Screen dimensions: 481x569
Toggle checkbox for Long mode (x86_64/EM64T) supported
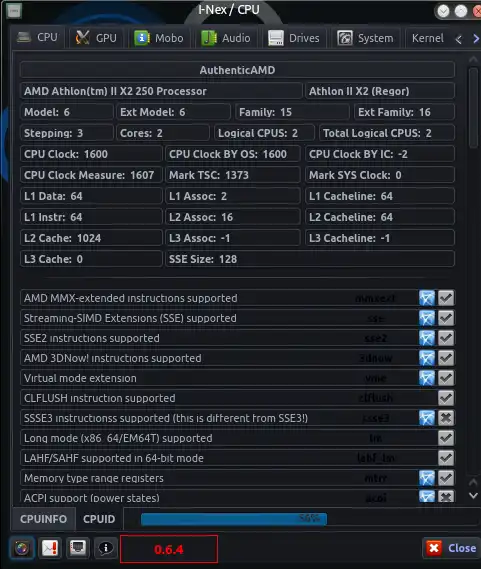coord(446,438)
